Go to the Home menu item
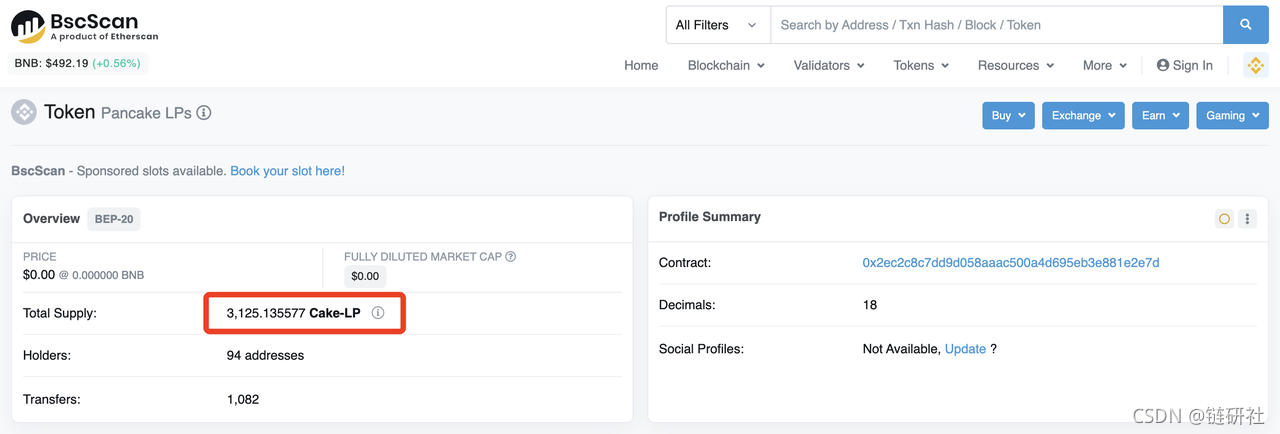 641,65
